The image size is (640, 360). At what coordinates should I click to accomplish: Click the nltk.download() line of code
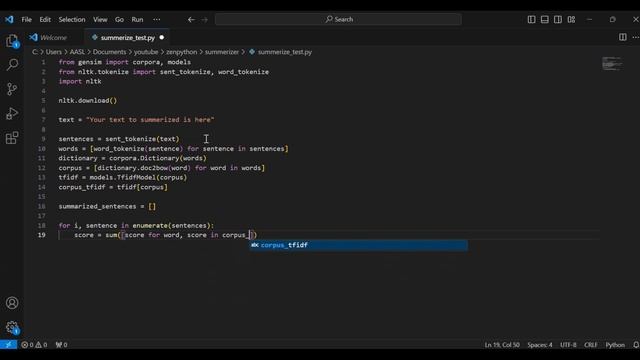click(88, 100)
